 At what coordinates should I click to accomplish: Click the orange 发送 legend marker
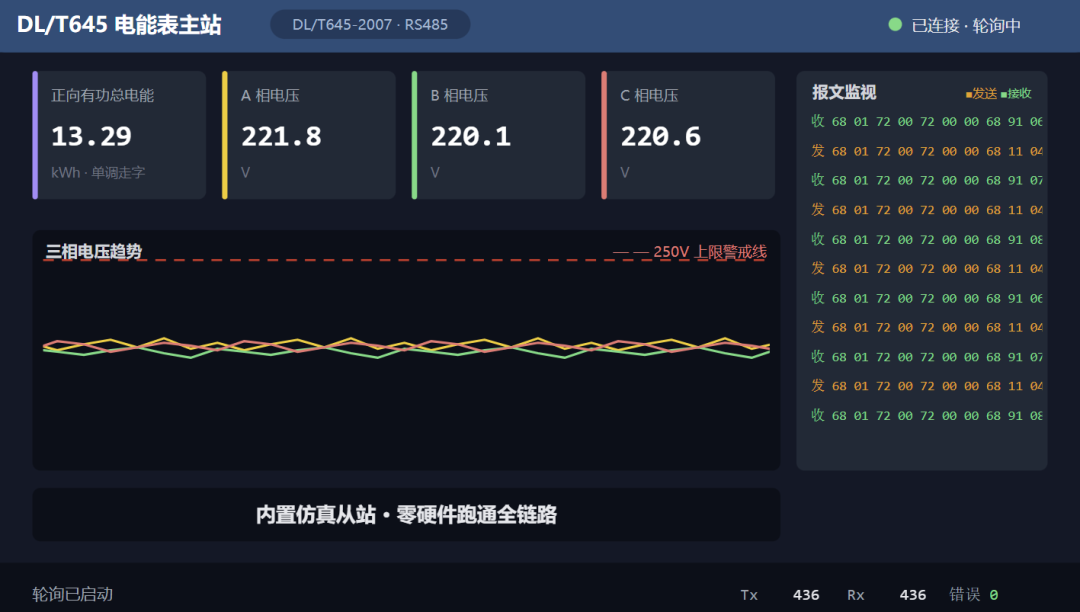[968, 94]
